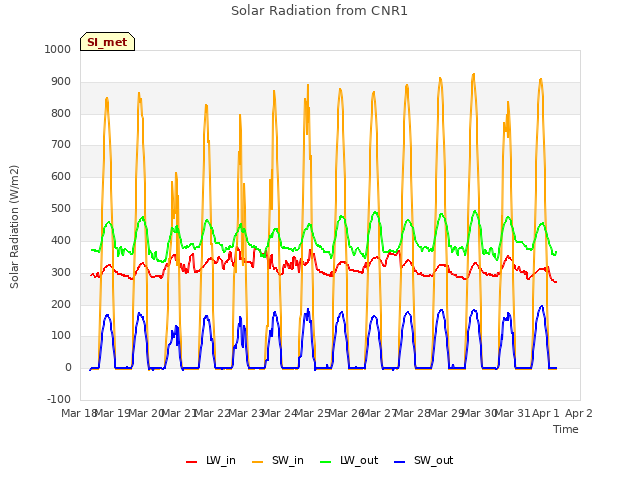Click the Mar 21 SW_in low peak
The height and width of the screenshot is (480, 640).
click(176, 173)
